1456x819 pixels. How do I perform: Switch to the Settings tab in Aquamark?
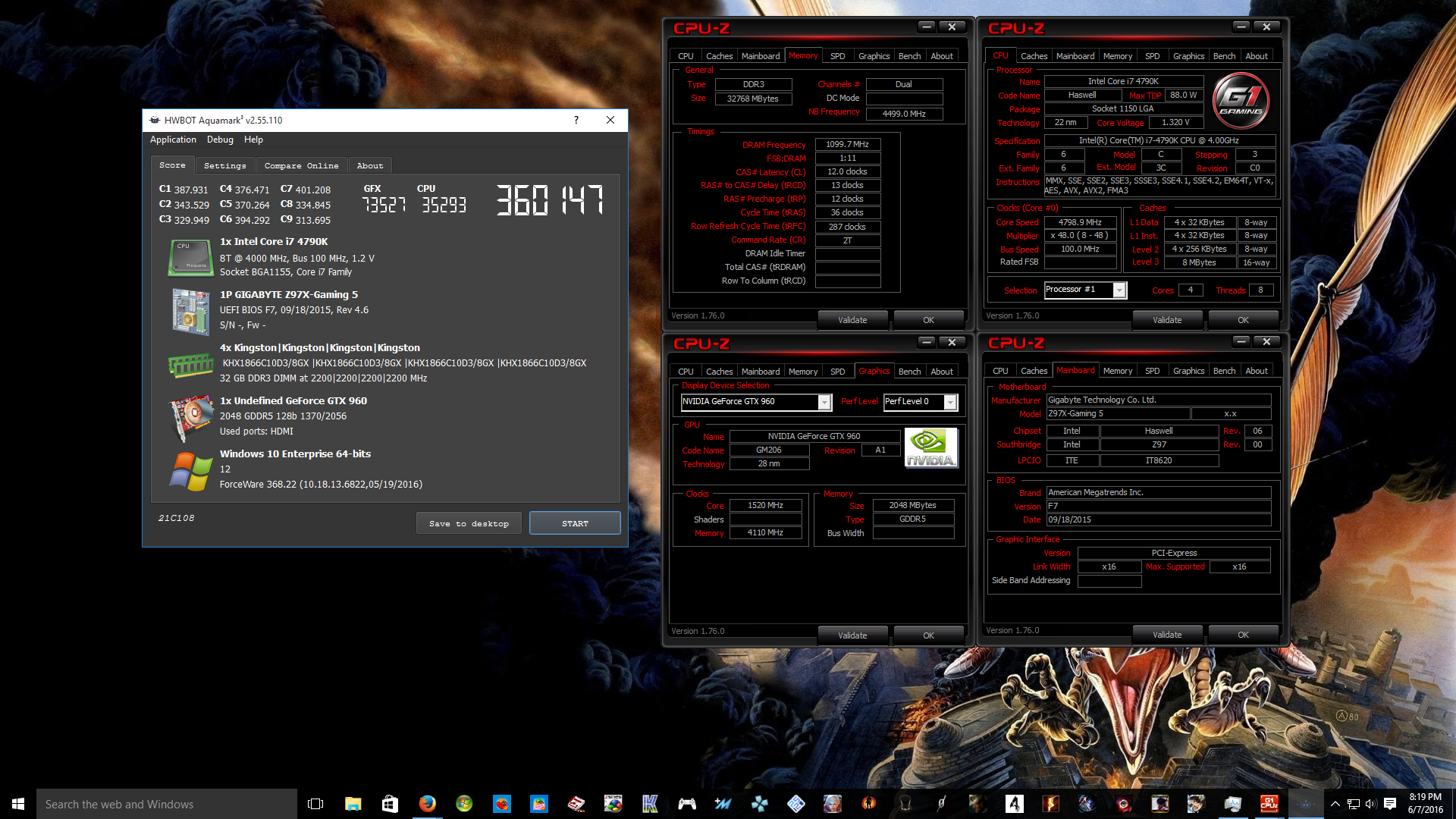225,165
